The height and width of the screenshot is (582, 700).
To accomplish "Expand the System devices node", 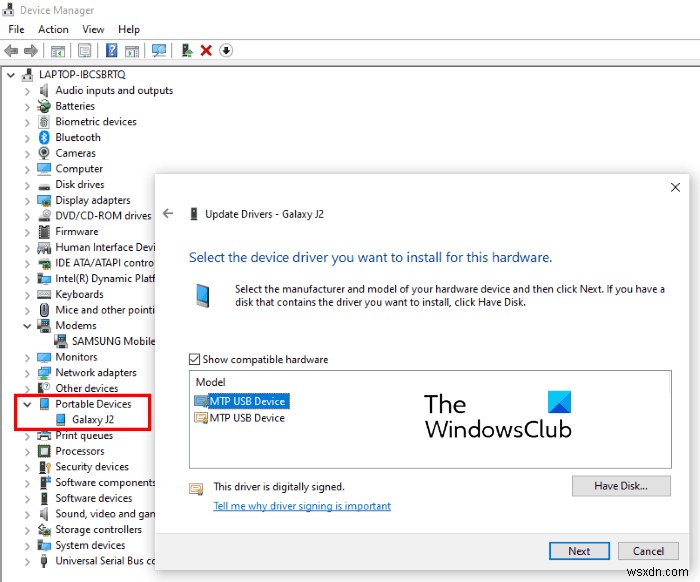I will tap(27, 546).
